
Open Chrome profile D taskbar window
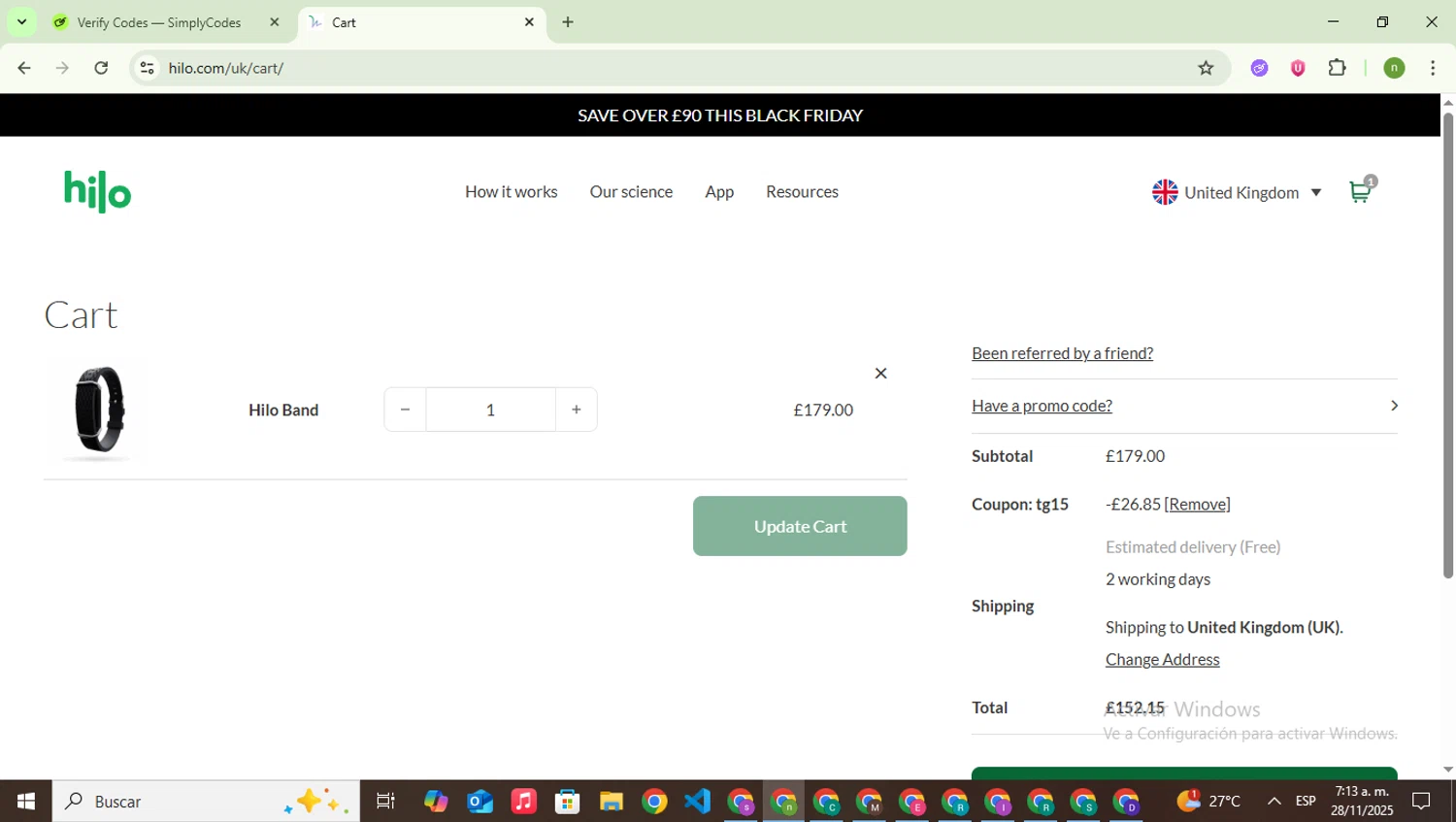point(1126,802)
